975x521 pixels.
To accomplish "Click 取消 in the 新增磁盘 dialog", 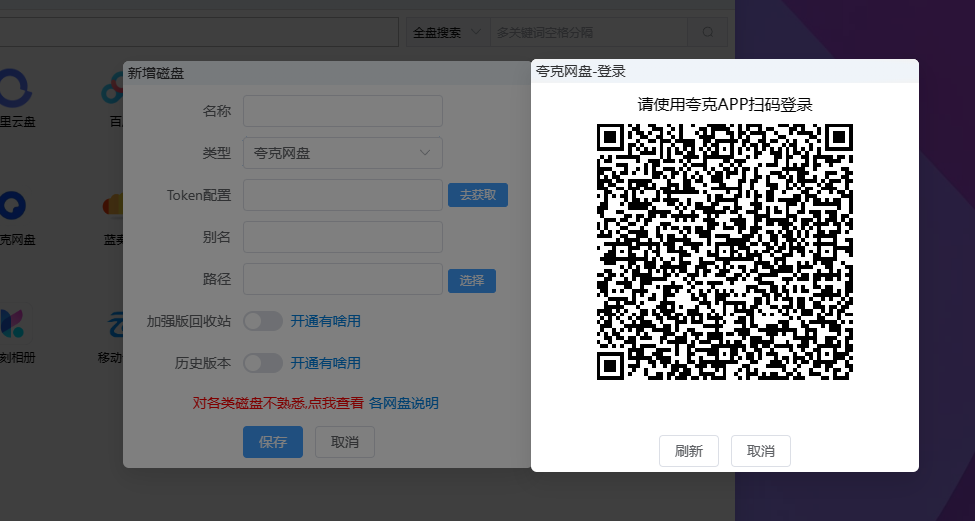I will tap(344, 442).
